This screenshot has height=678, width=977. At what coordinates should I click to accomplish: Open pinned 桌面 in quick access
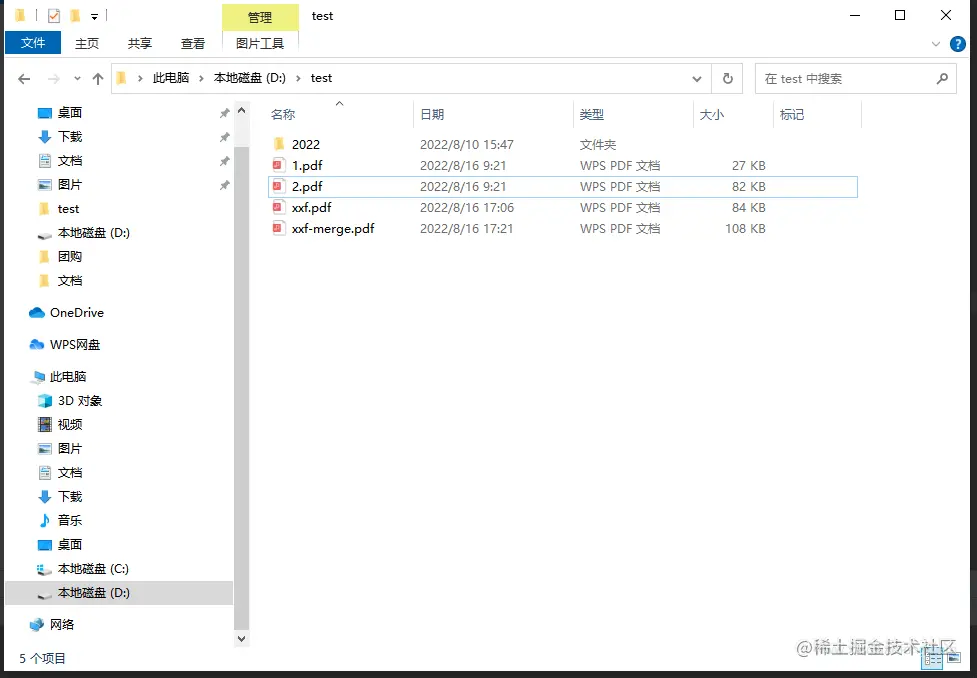tap(70, 113)
